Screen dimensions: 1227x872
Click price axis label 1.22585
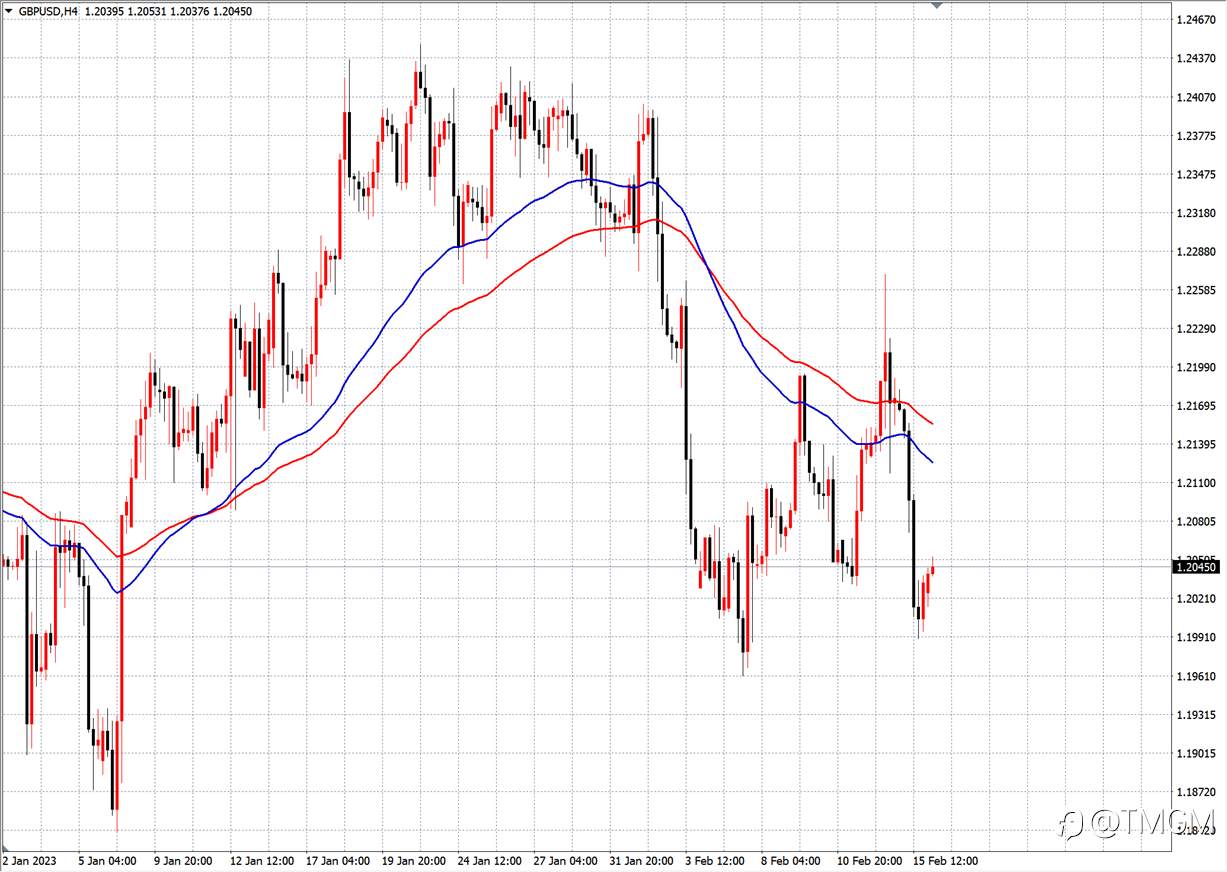click(x=1196, y=290)
